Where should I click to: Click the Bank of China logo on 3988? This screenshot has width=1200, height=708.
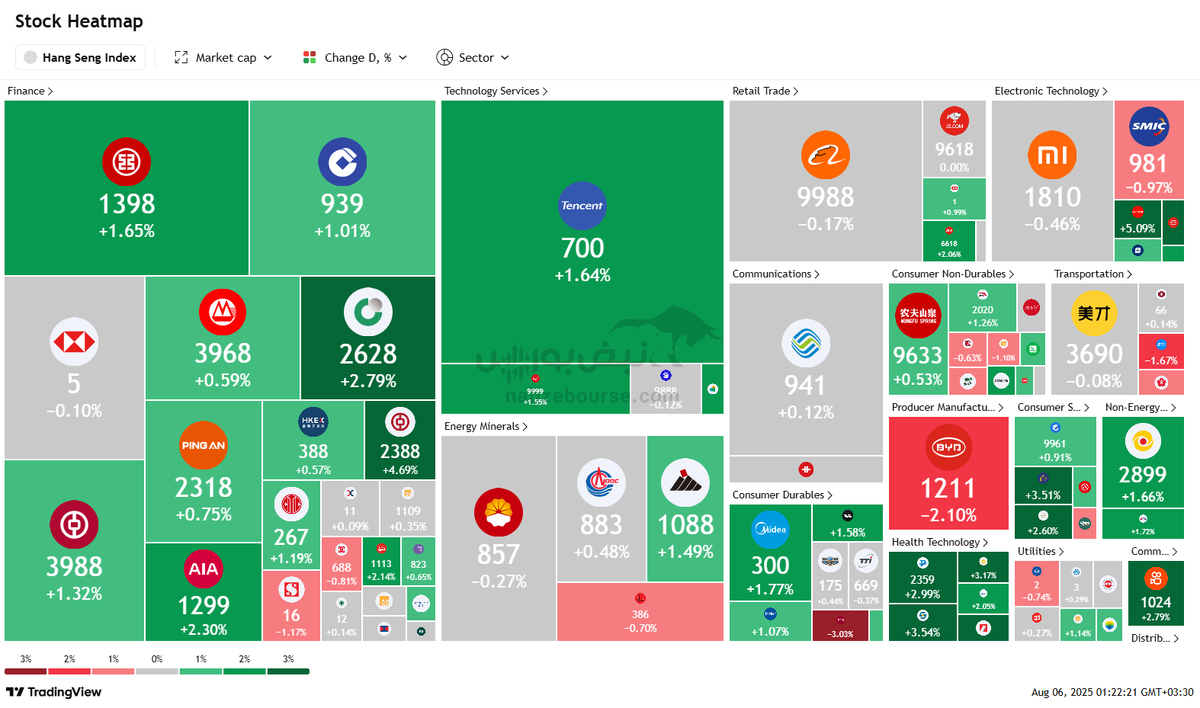75,526
